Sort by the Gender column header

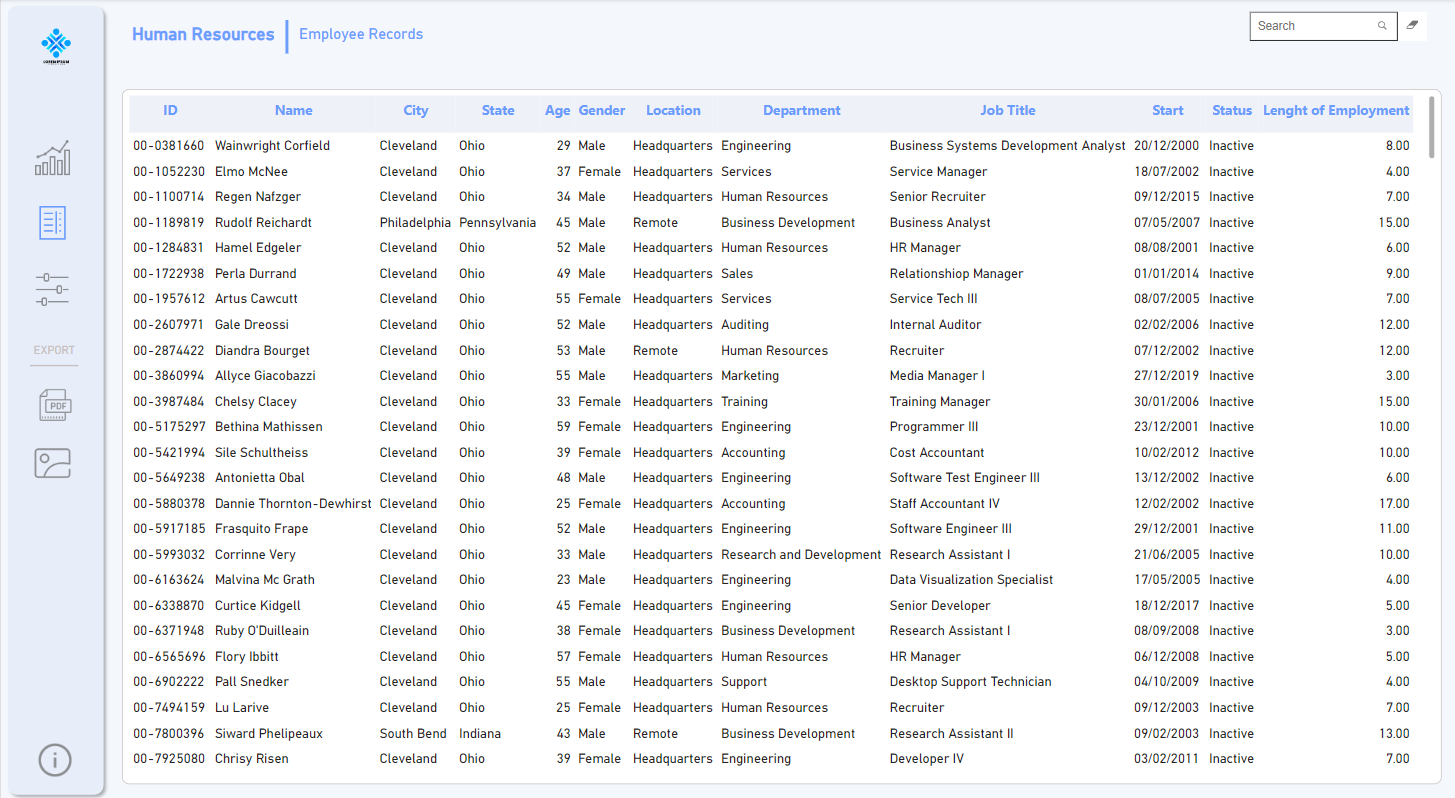[602, 111]
